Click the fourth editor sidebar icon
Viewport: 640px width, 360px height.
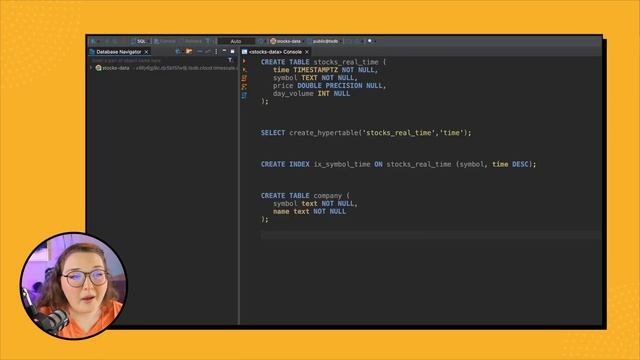coord(244,87)
